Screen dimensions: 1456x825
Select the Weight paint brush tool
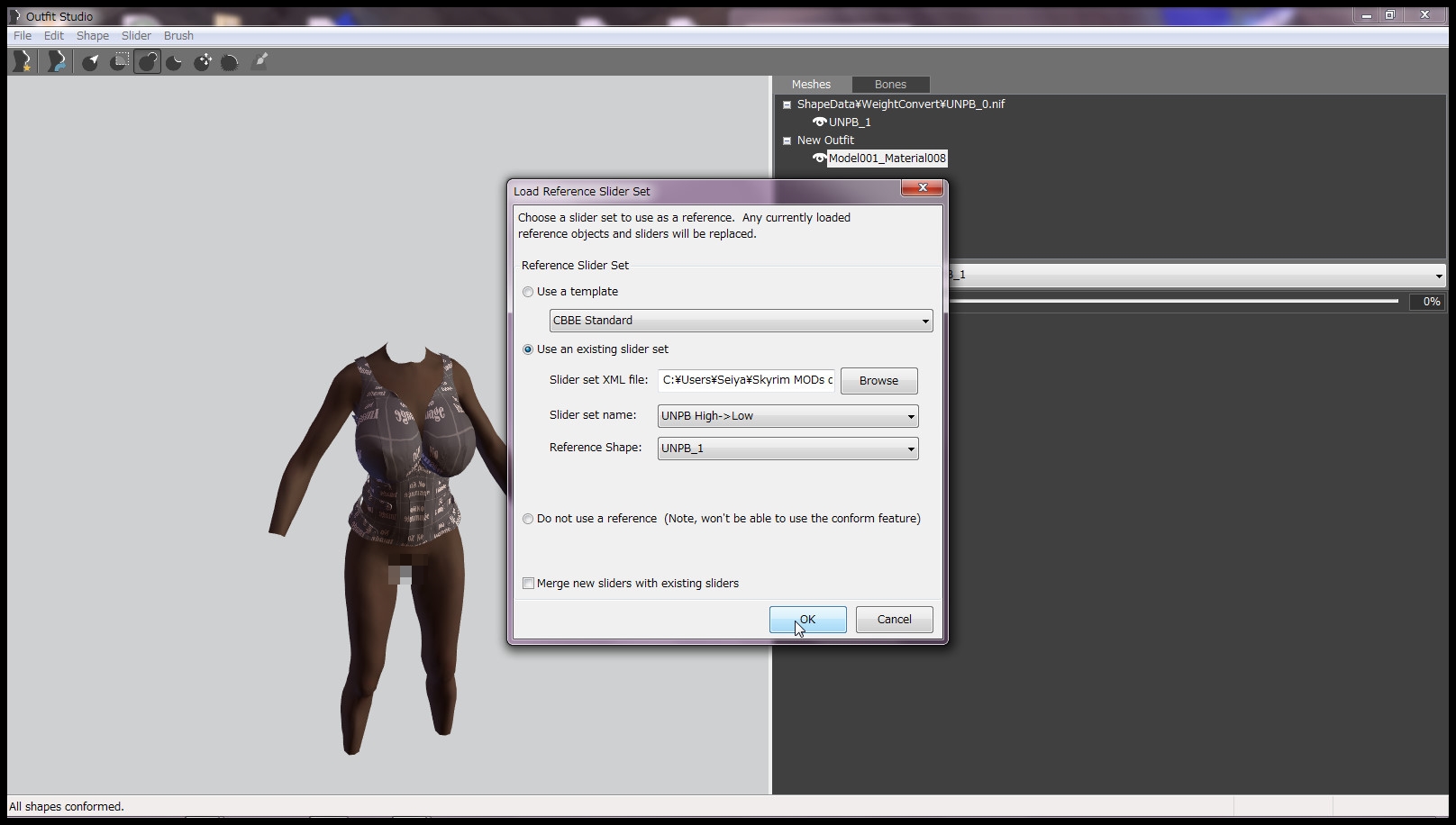coord(260,61)
